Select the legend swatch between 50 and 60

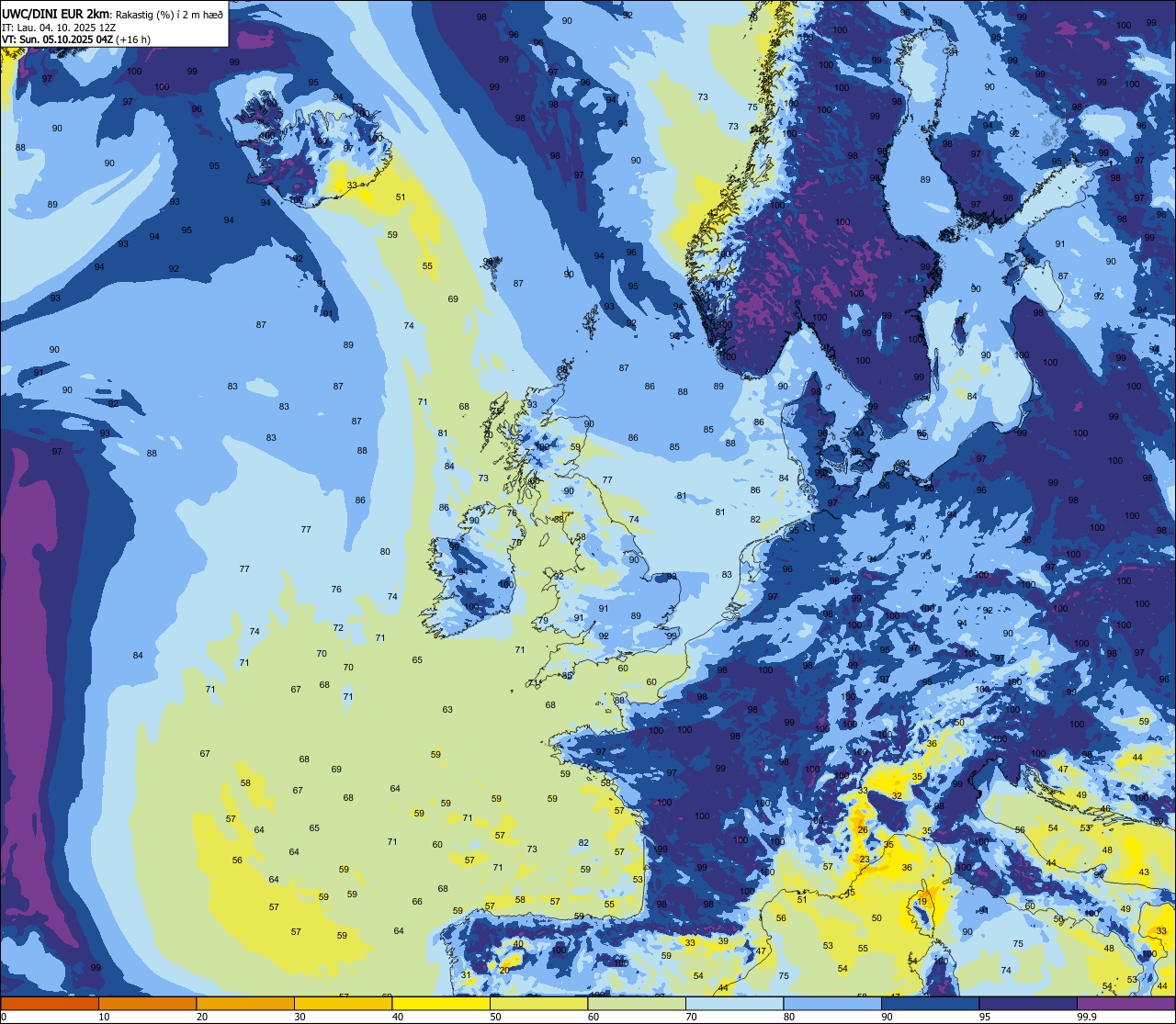pos(538,1003)
